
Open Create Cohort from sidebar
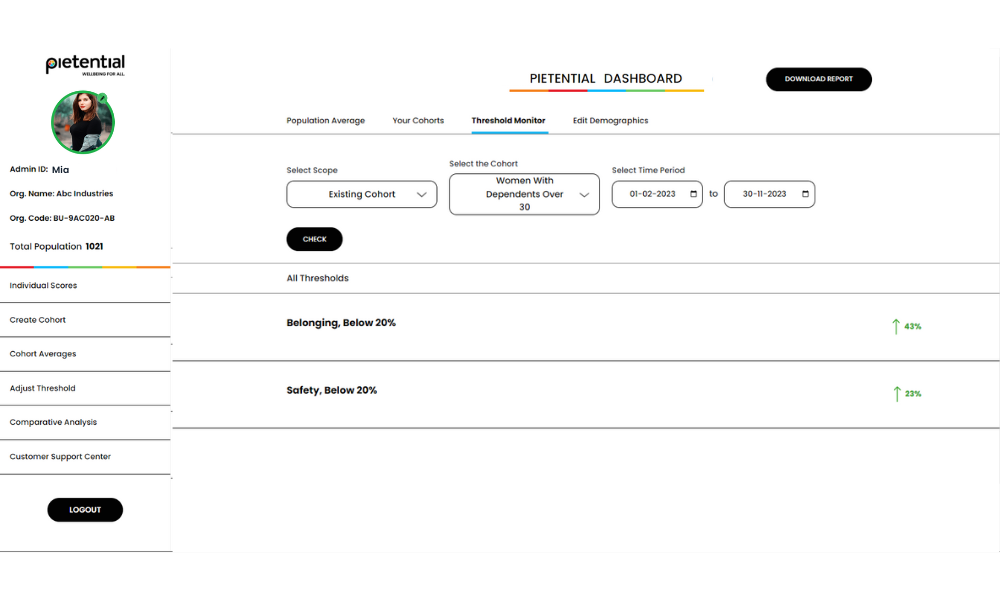point(38,320)
